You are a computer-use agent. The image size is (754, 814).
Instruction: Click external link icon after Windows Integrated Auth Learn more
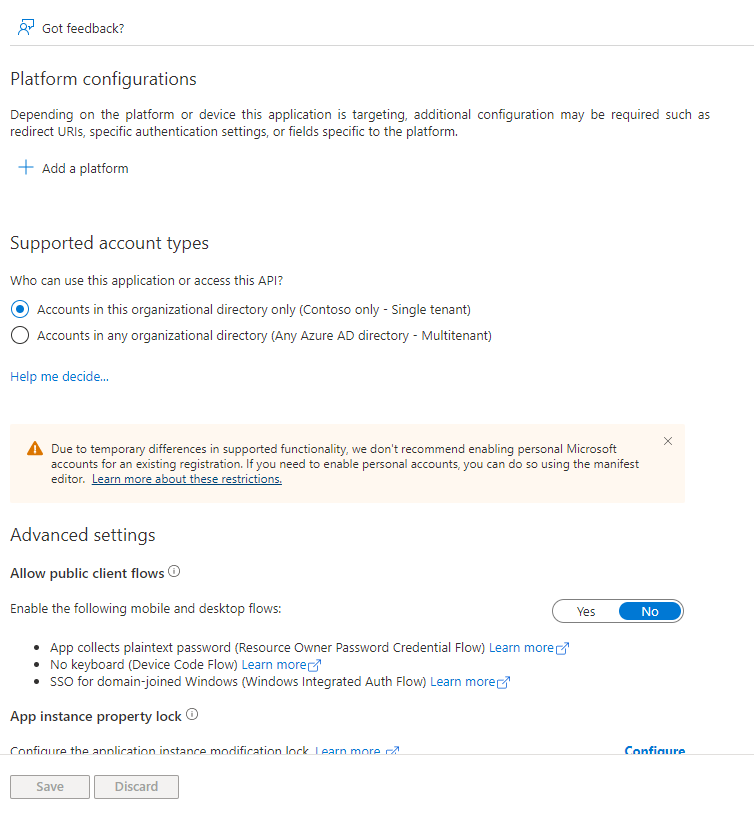[504, 682]
